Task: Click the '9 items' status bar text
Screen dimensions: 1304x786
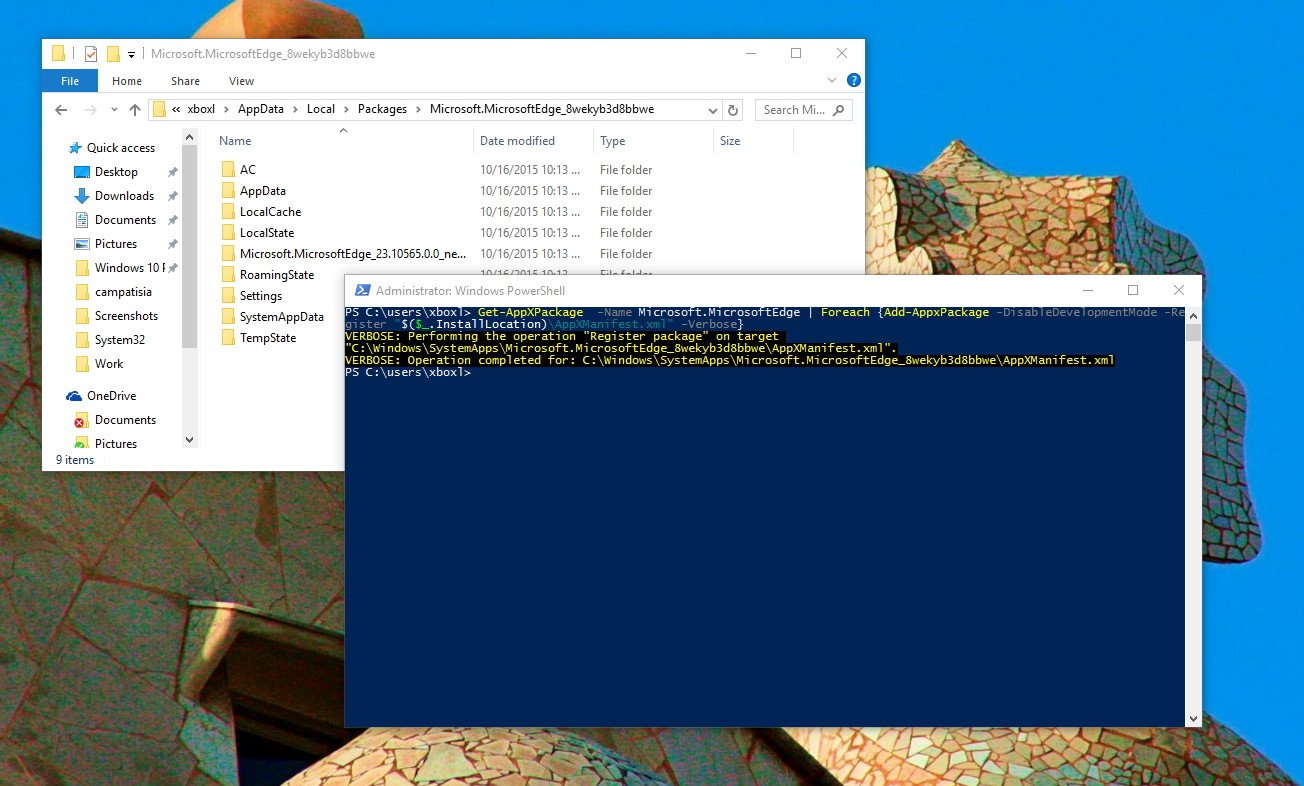Action: pos(75,460)
